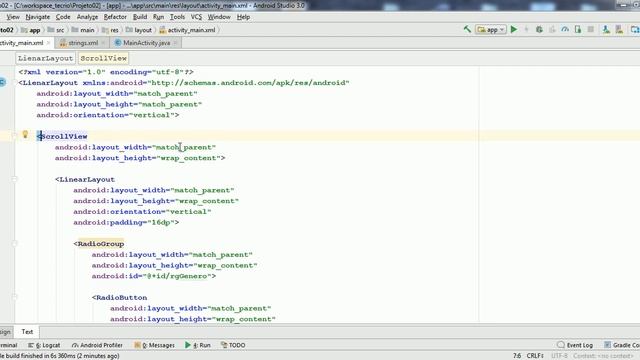Screen dimensions: 640x360
Task: Click the LienarLayout XML breadcrumb
Action: 45,58
